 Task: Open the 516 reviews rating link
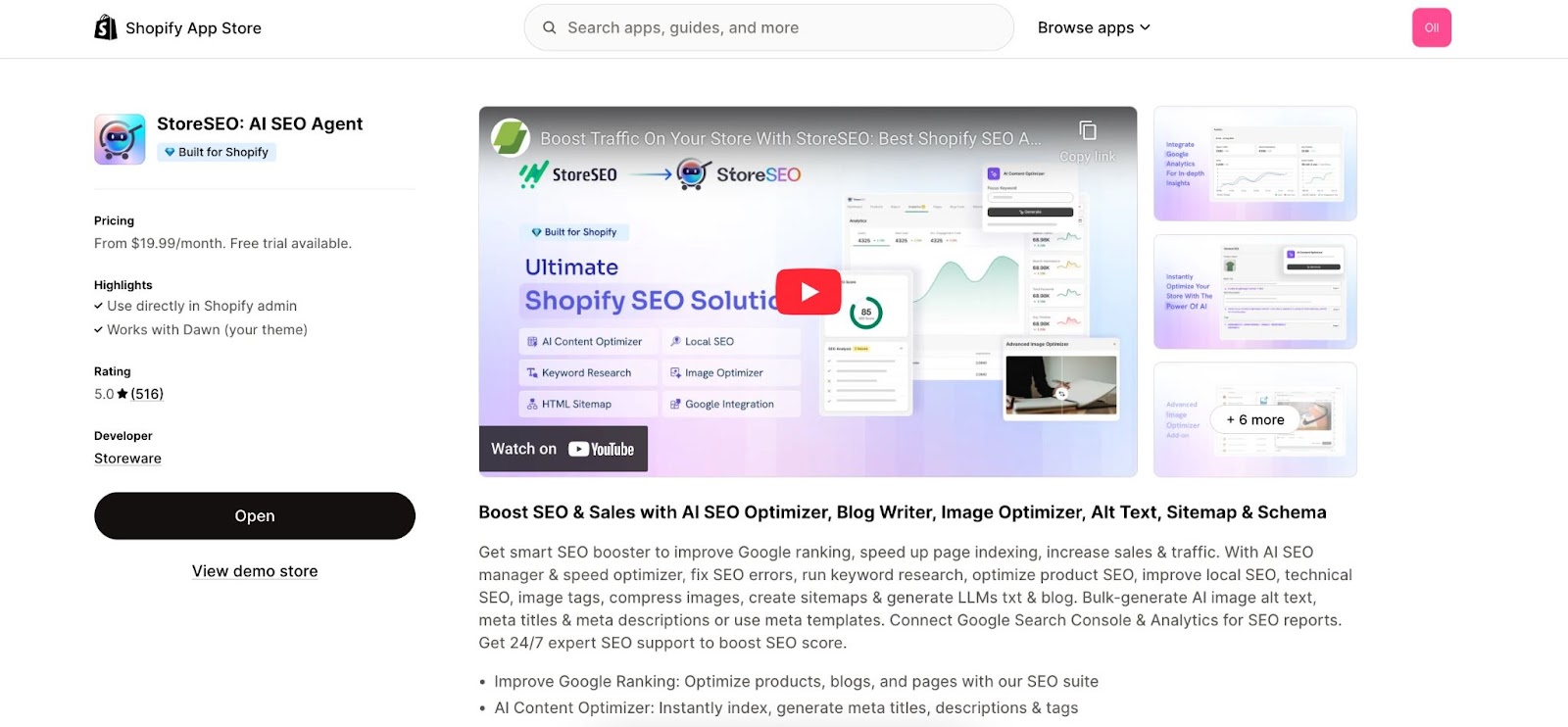(x=147, y=394)
